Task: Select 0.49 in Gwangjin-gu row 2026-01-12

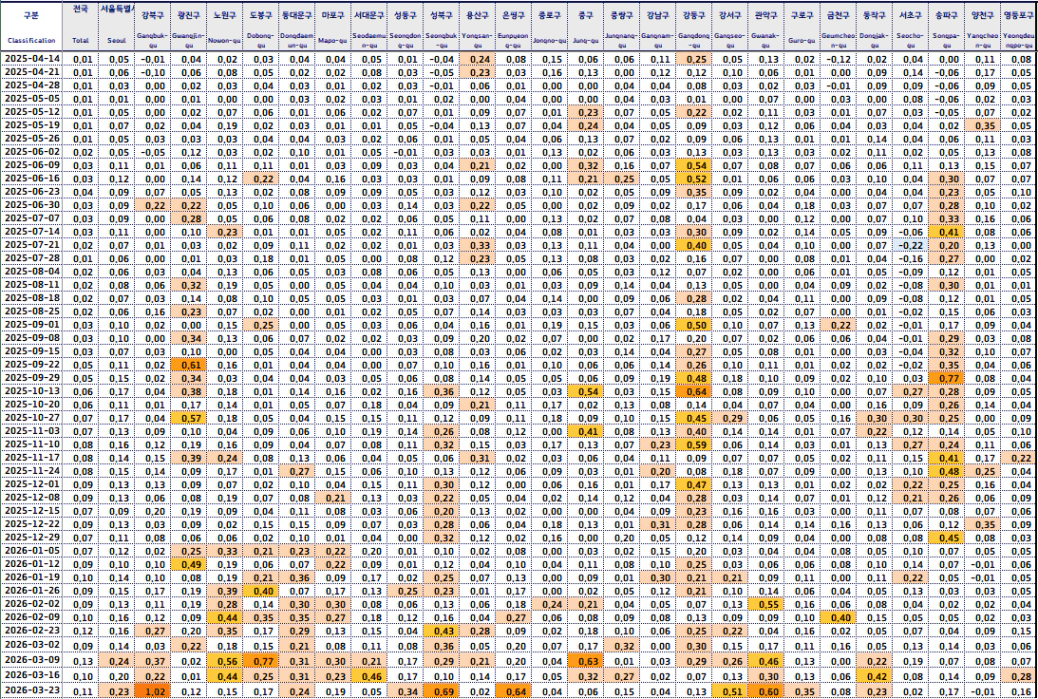Action: tap(188, 564)
